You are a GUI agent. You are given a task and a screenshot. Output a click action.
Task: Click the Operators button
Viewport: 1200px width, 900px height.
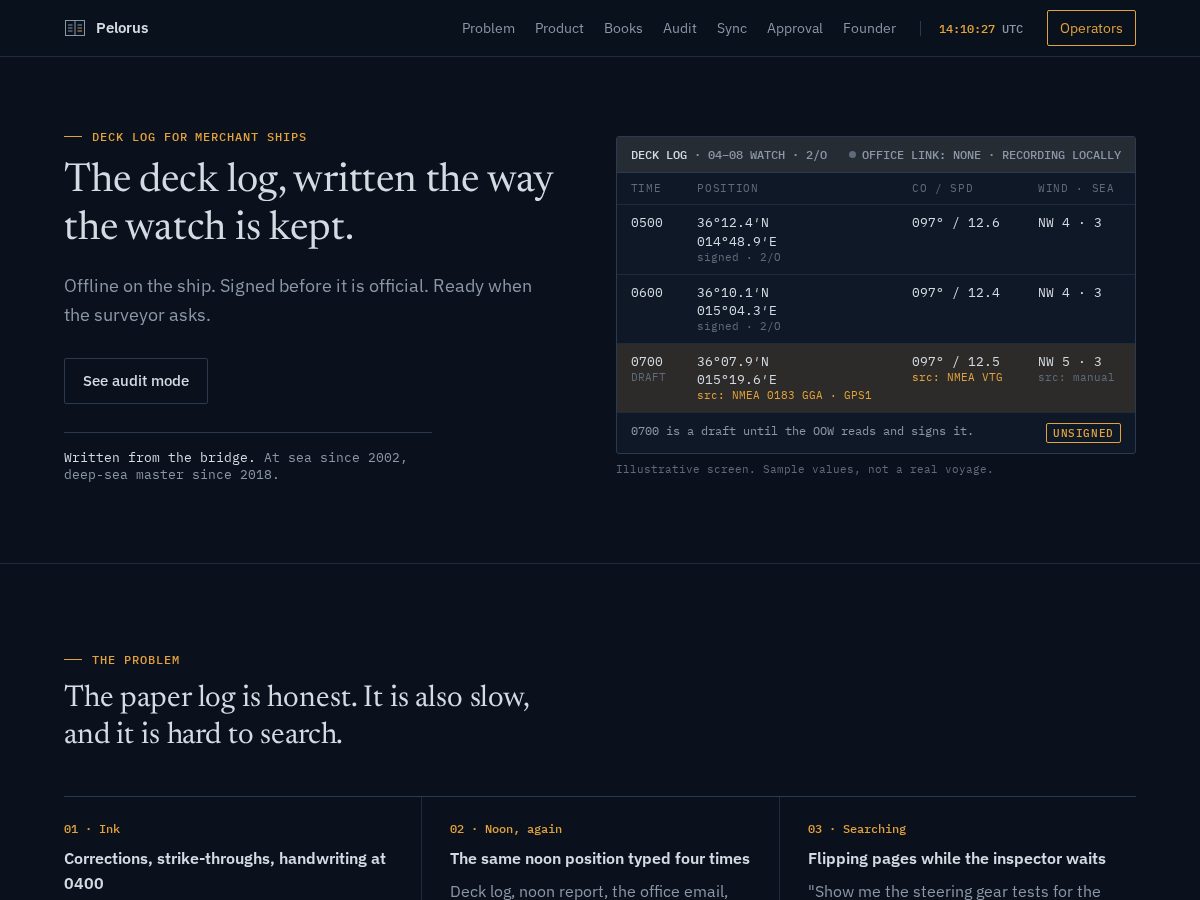point(1091,28)
